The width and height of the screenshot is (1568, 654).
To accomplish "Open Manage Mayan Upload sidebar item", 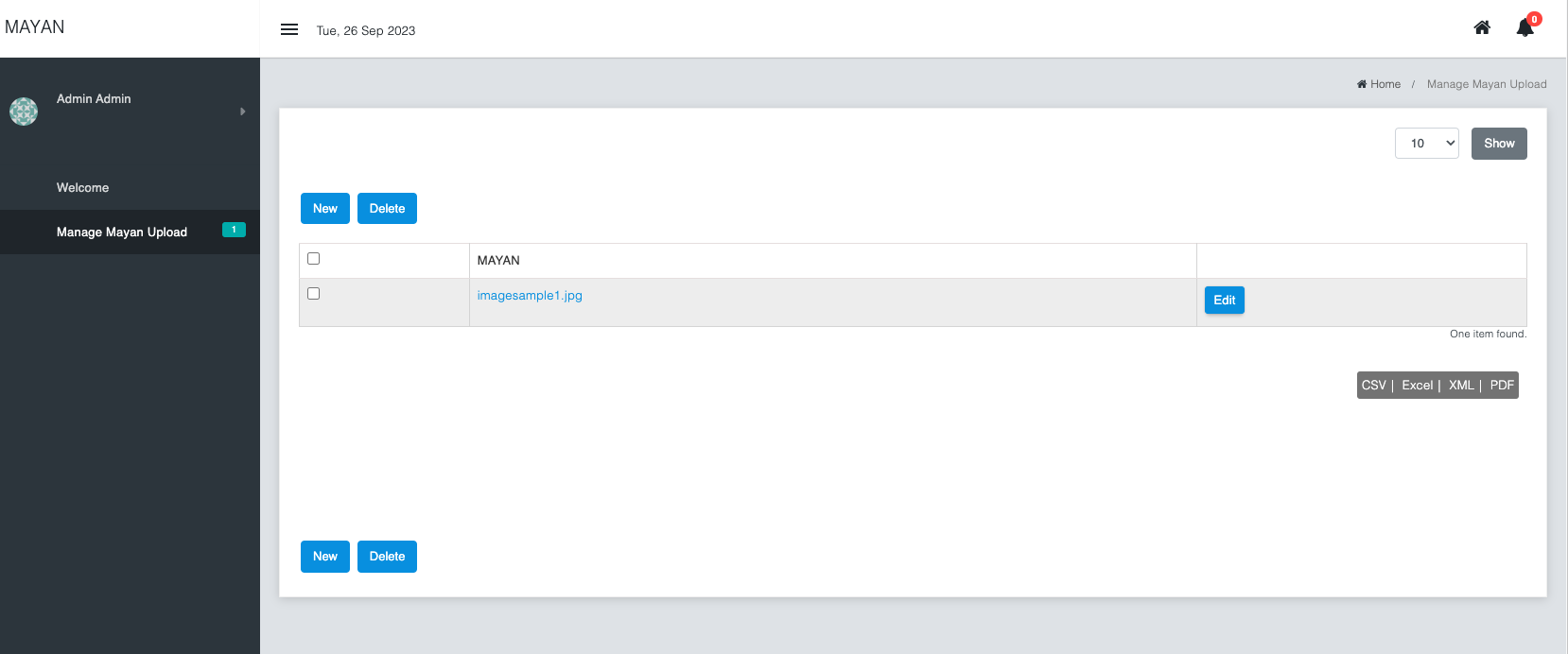I will (130, 232).
